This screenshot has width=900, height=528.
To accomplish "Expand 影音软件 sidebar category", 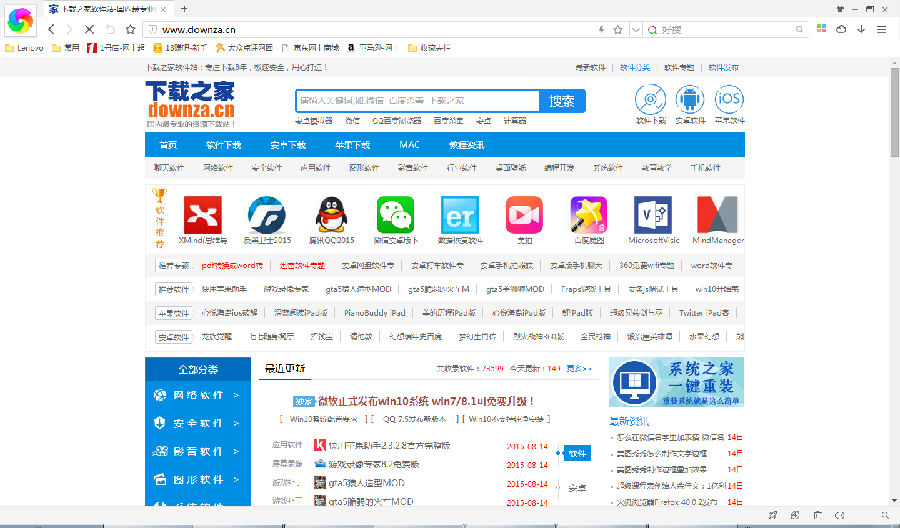I will tap(197, 451).
